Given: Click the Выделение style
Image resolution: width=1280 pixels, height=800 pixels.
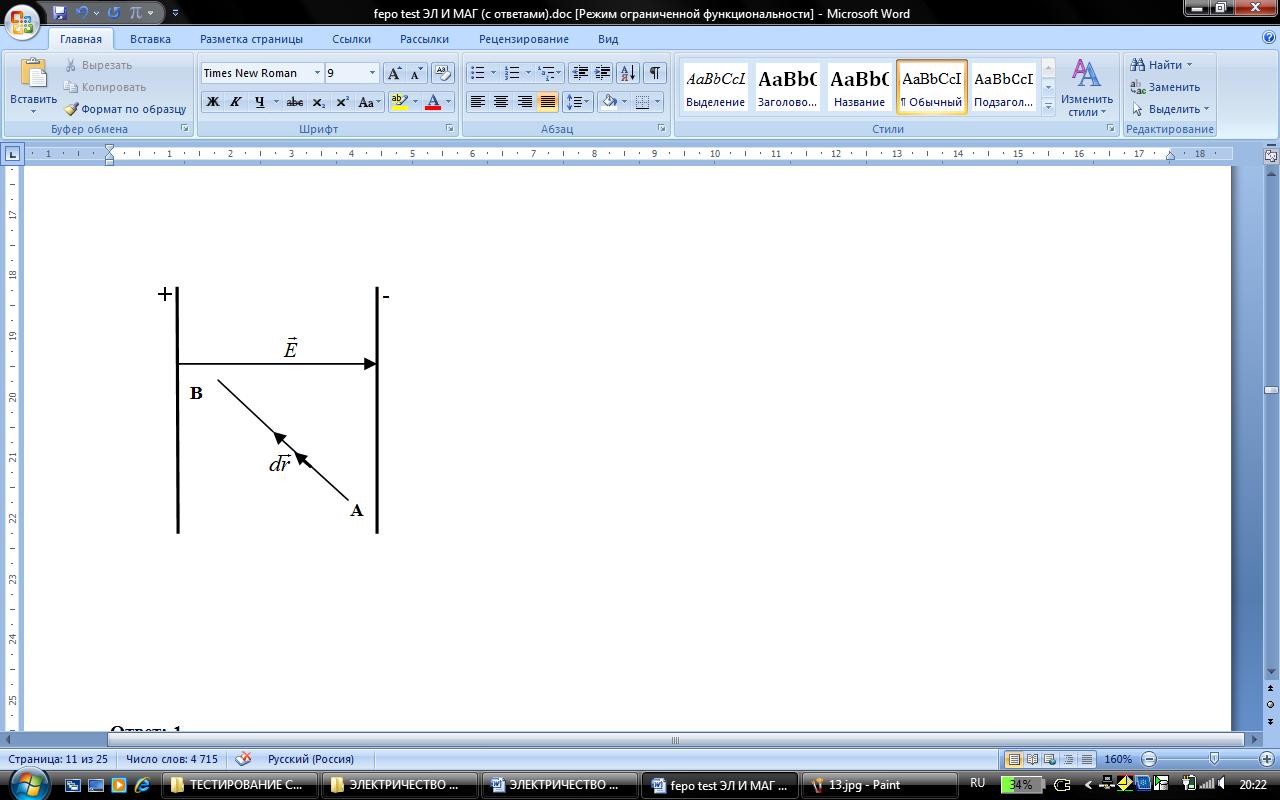Looking at the screenshot, I should coord(715,87).
